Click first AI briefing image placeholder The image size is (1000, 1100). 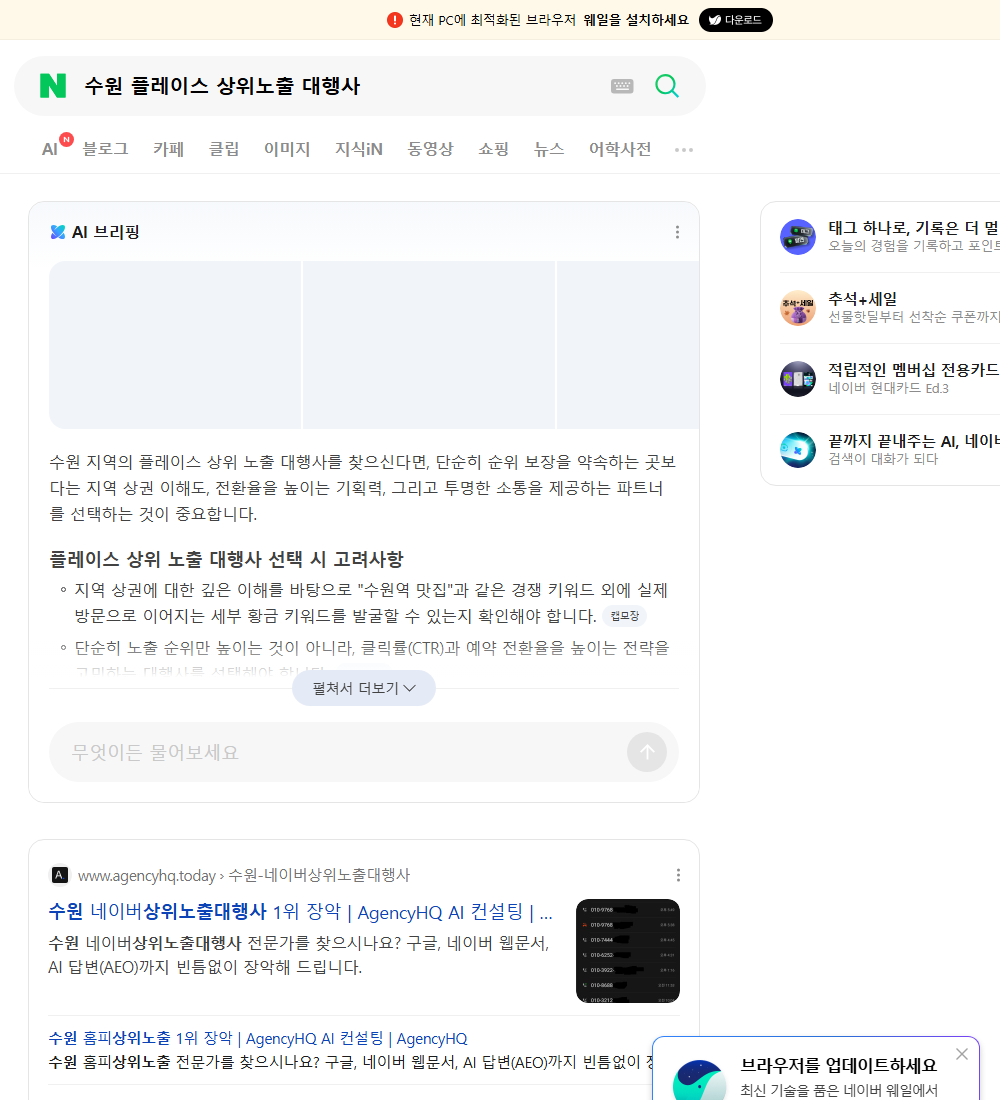(x=175, y=344)
